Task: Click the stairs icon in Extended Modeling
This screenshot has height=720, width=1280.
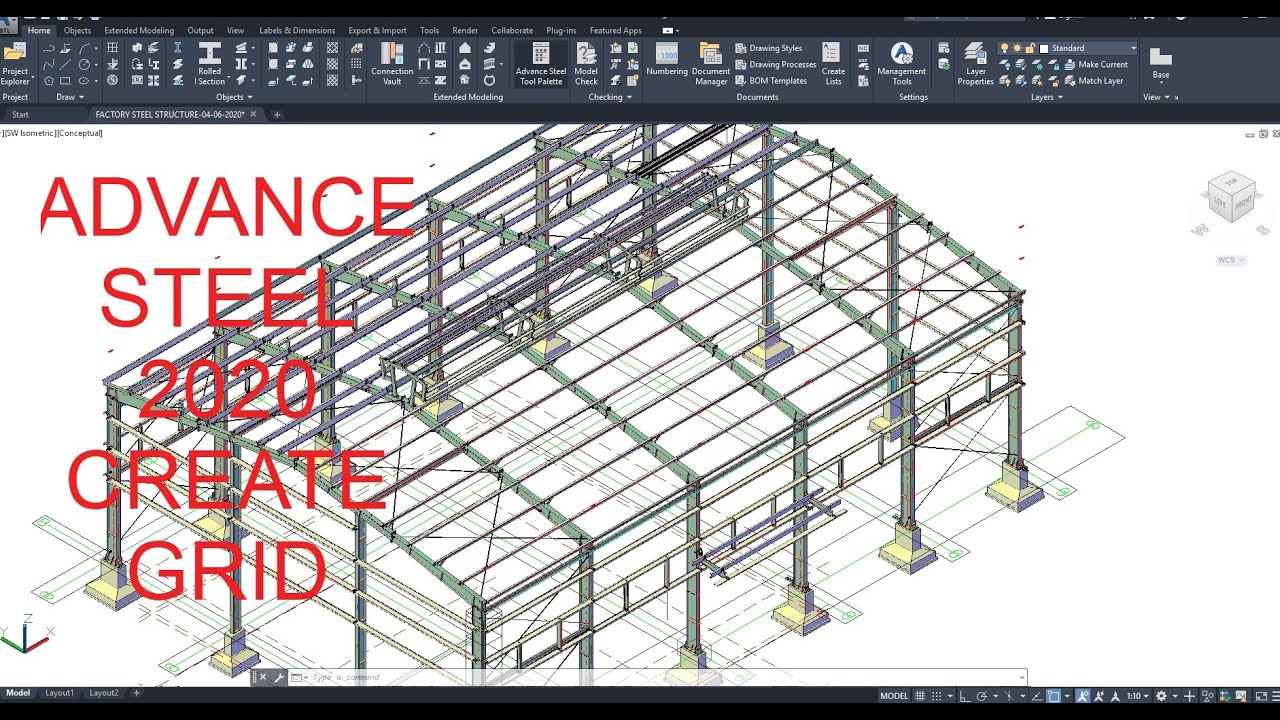Action: tap(489, 48)
